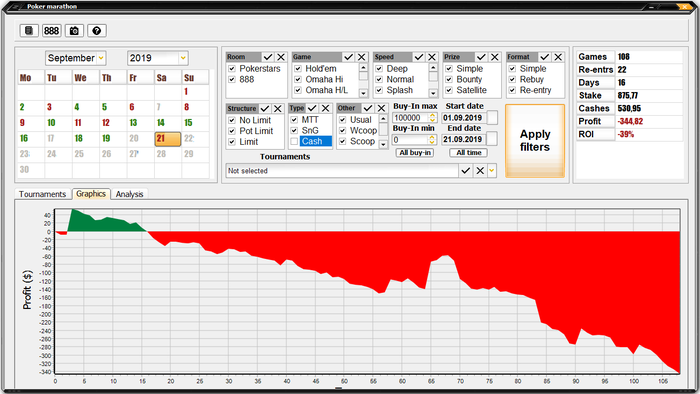
Task: Open the Pokerstars database toolbar icon
Action: click(29, 31)
